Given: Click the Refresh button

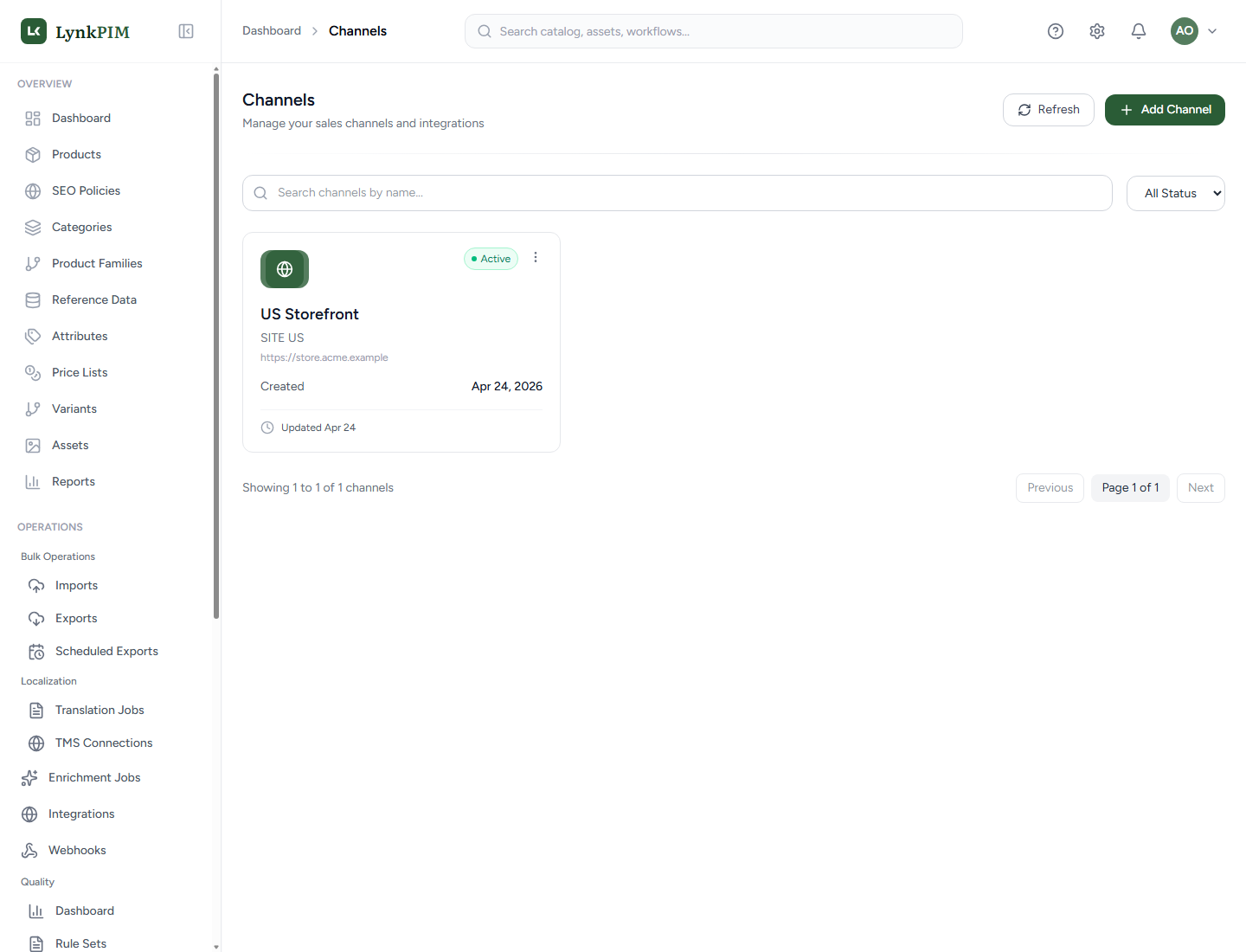Looking at the screenshot, I should click(1049, 110).
